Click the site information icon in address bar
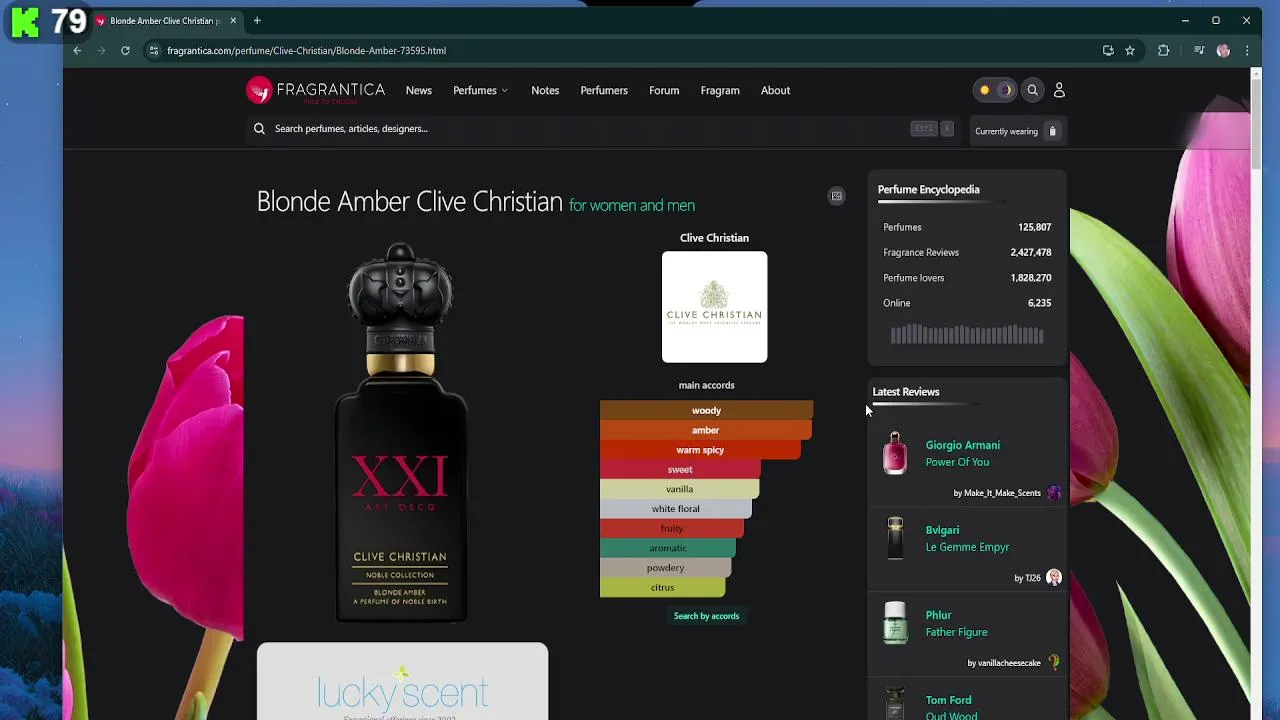The image size is (1280, 720). click(x=153, y=50)
